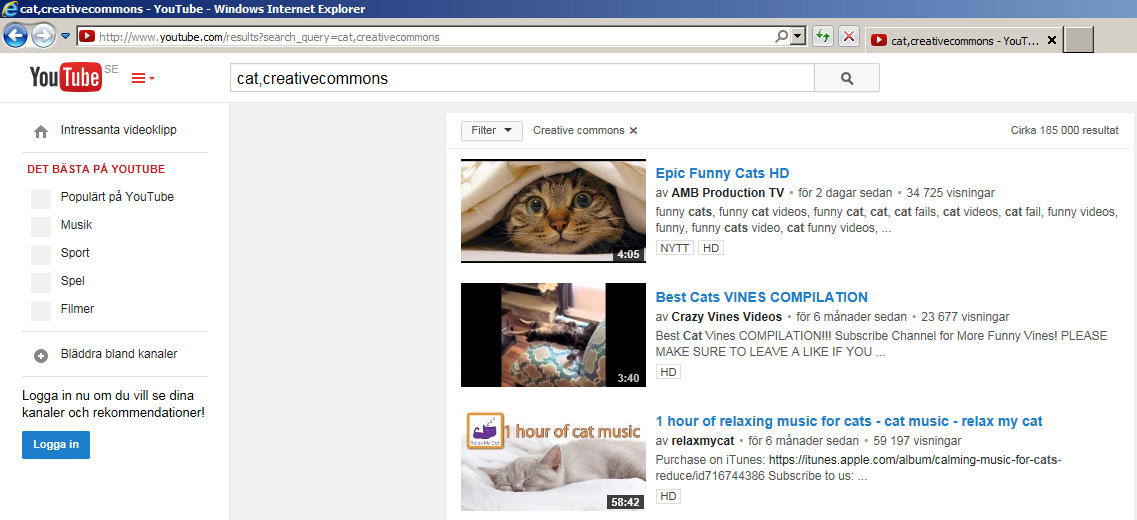Image resolution: width=1137 pixels, height=520 pixels.
Task: Click the home icon in sidebar
Action: (41, 131)
